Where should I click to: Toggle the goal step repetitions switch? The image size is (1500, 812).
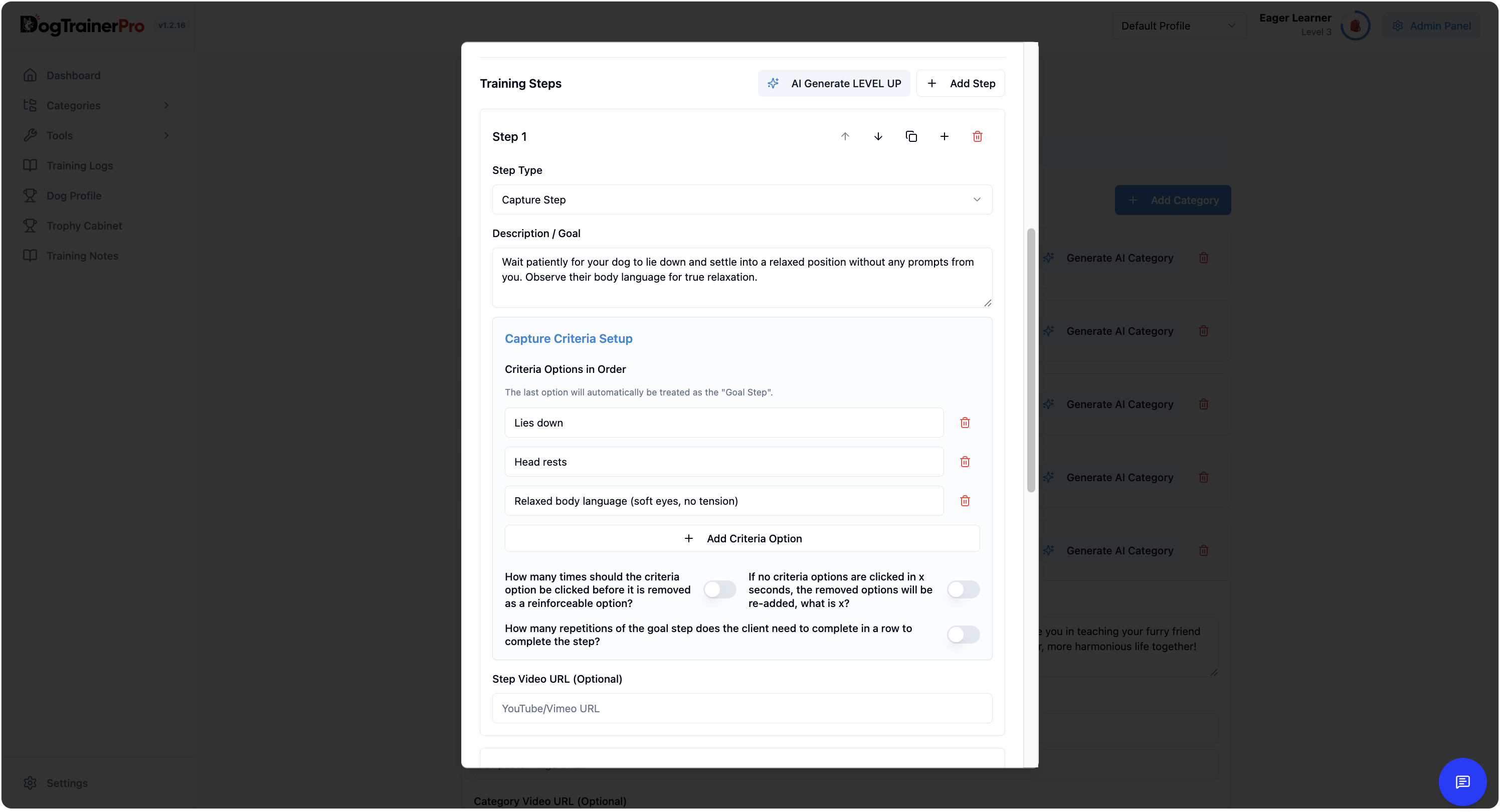coord(963,635)
